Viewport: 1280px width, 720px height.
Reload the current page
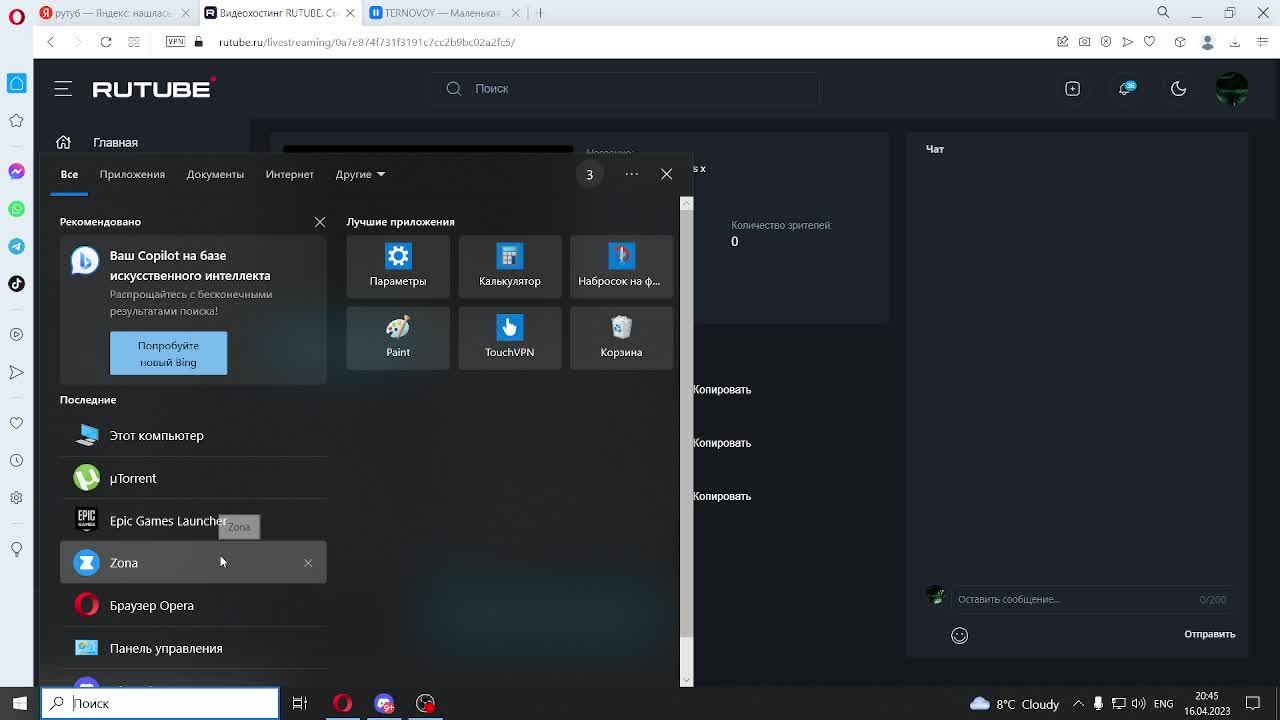pyautogui.click(x=105, y=42)
